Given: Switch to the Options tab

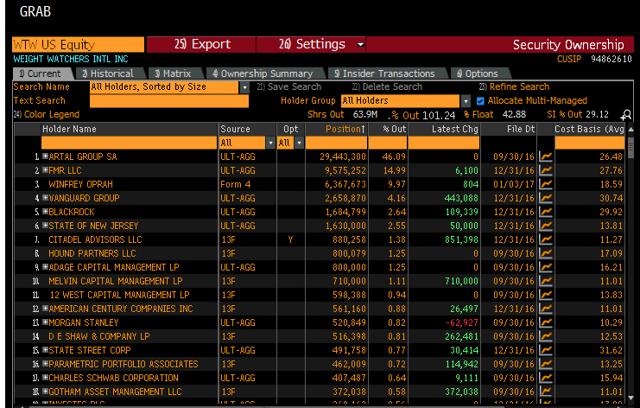Looking at the screenshot, I should click(x=480, y=74).
